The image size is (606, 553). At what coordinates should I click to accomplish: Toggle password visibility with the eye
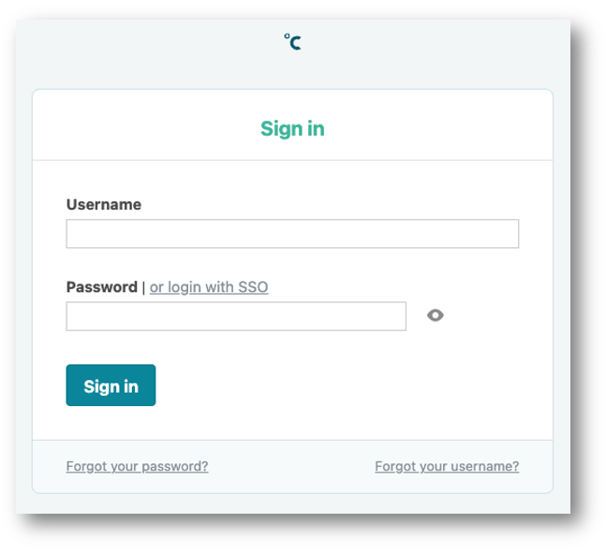pos(435,315)
